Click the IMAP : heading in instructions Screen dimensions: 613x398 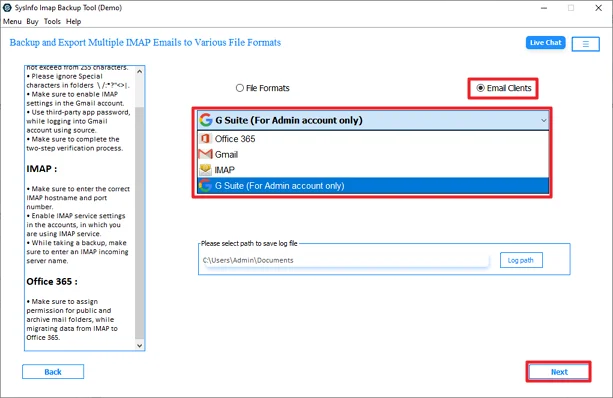[41, 169]
